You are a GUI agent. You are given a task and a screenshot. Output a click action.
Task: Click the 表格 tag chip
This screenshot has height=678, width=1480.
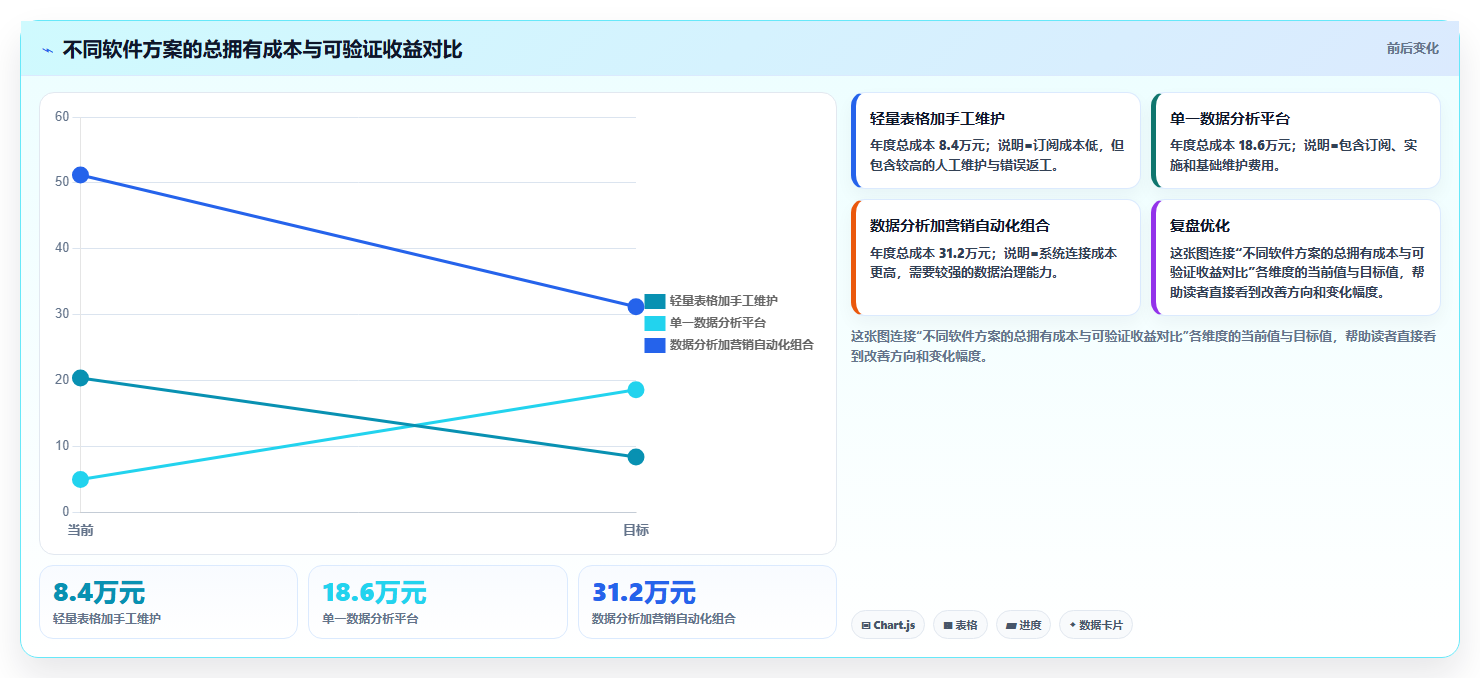pyautogui.click(x=960, y=625)
